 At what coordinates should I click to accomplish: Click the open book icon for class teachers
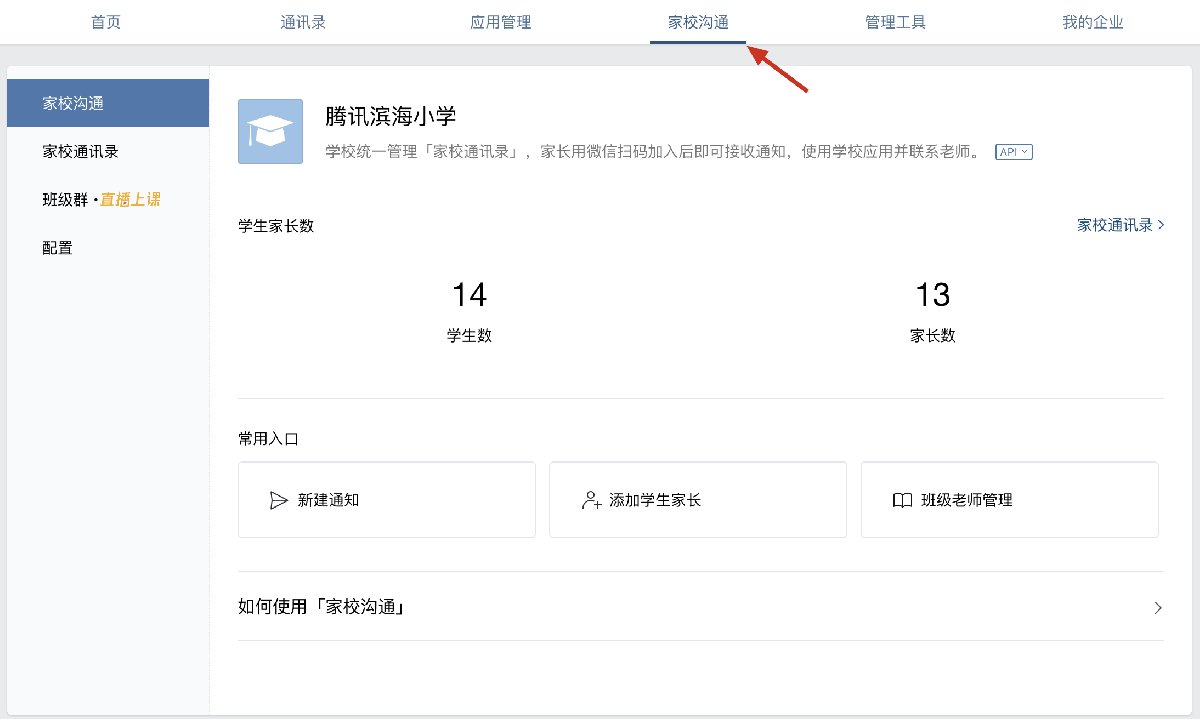click(x=902, y=500)
